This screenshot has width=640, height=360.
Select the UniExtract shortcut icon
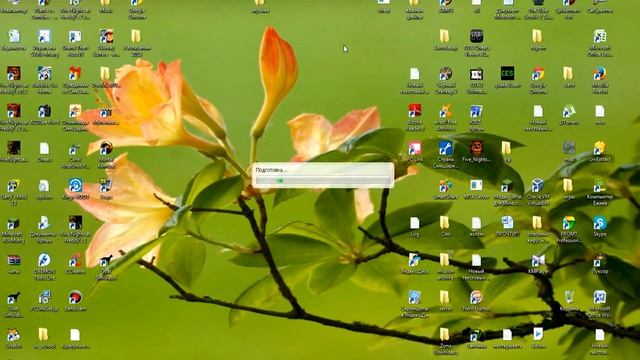(599, 148)
